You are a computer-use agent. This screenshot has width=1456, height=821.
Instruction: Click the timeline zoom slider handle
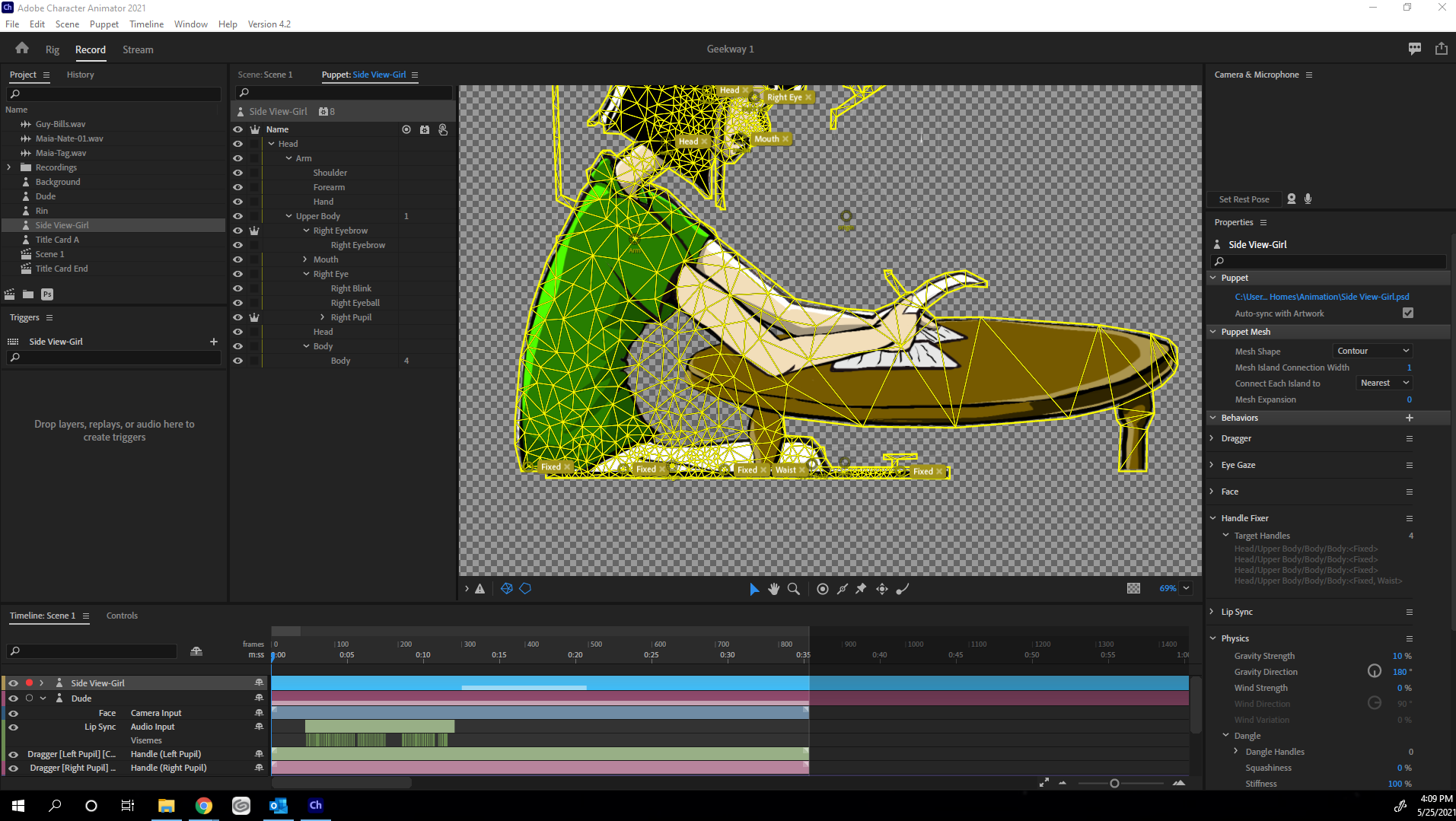1114,784
